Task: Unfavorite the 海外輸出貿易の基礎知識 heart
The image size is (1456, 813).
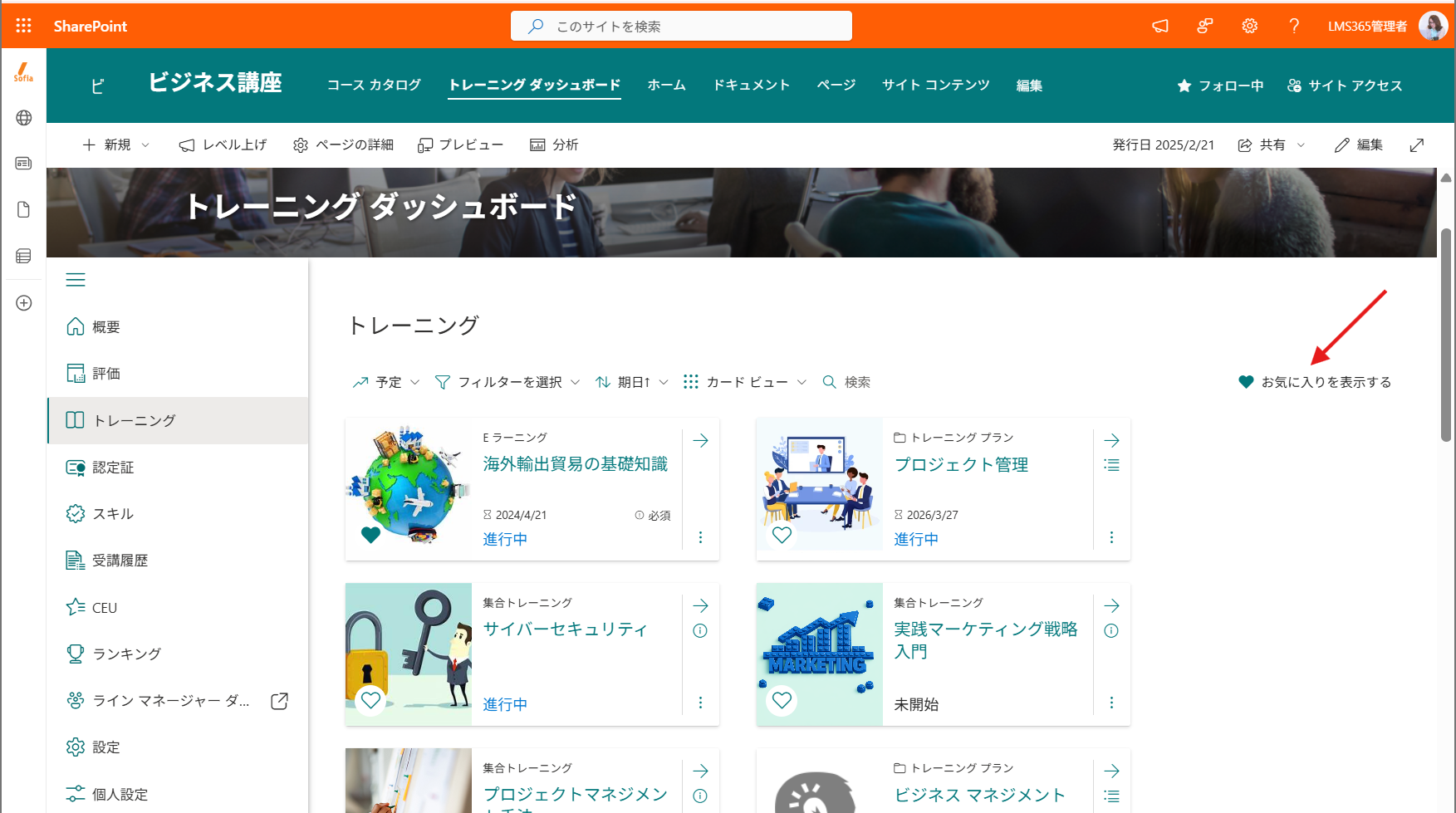Action: [x=370, y=534]
